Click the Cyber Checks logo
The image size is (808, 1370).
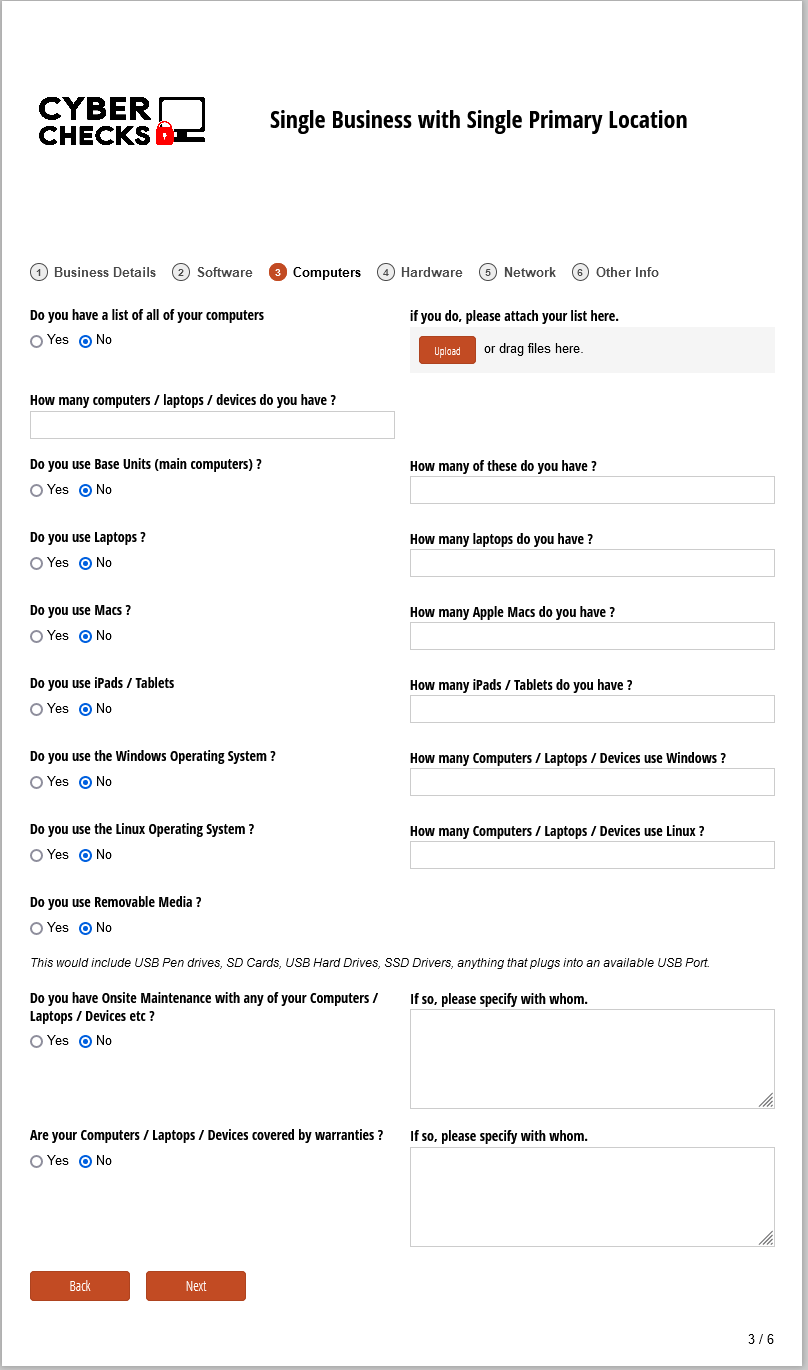(x=122, y=121)
